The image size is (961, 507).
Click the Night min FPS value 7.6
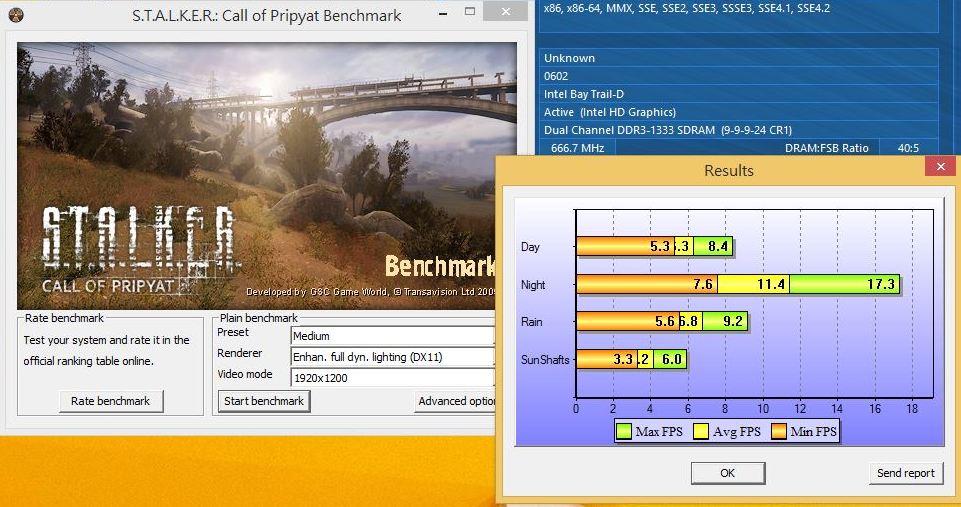(703, 284)
